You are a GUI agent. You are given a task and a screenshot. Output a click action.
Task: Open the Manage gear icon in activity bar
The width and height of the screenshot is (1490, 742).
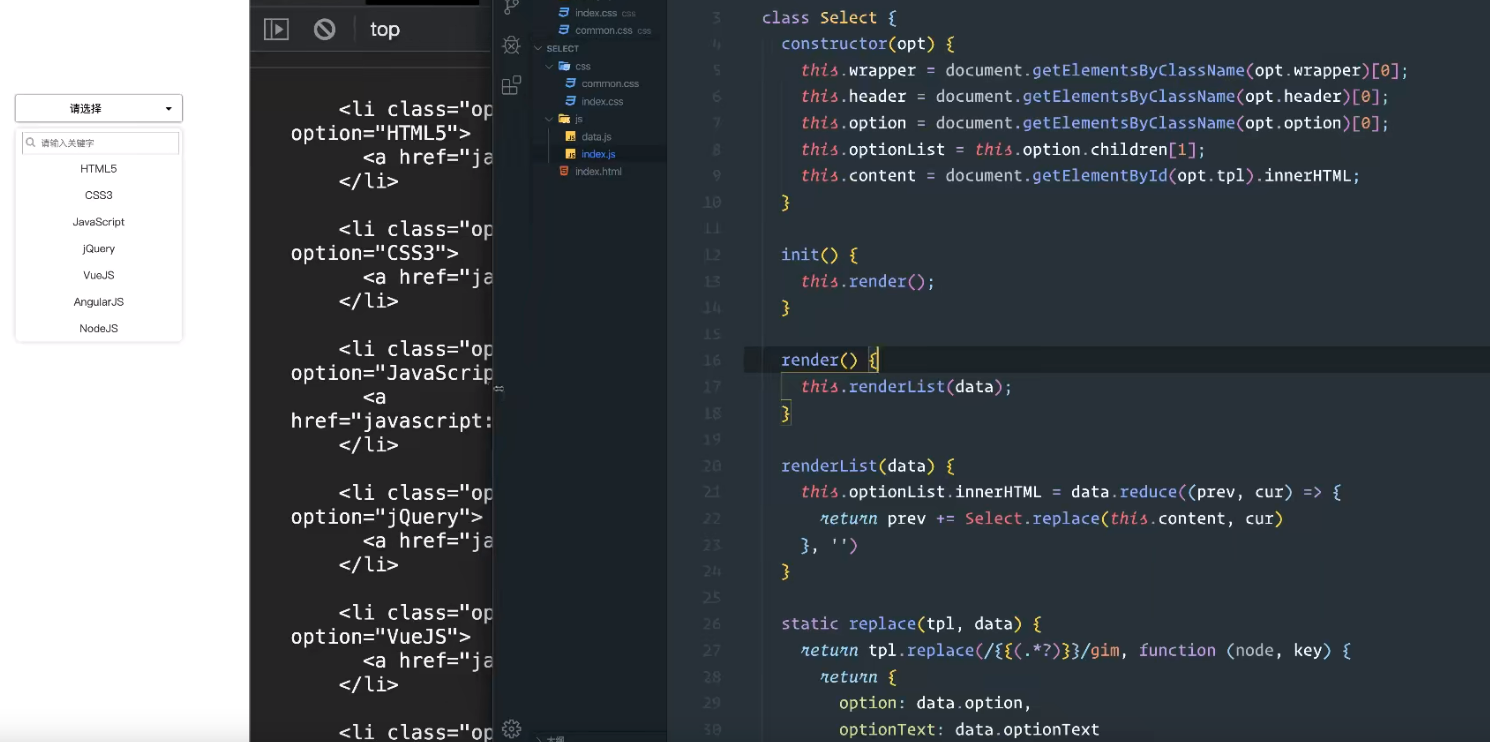coord(511,729)
